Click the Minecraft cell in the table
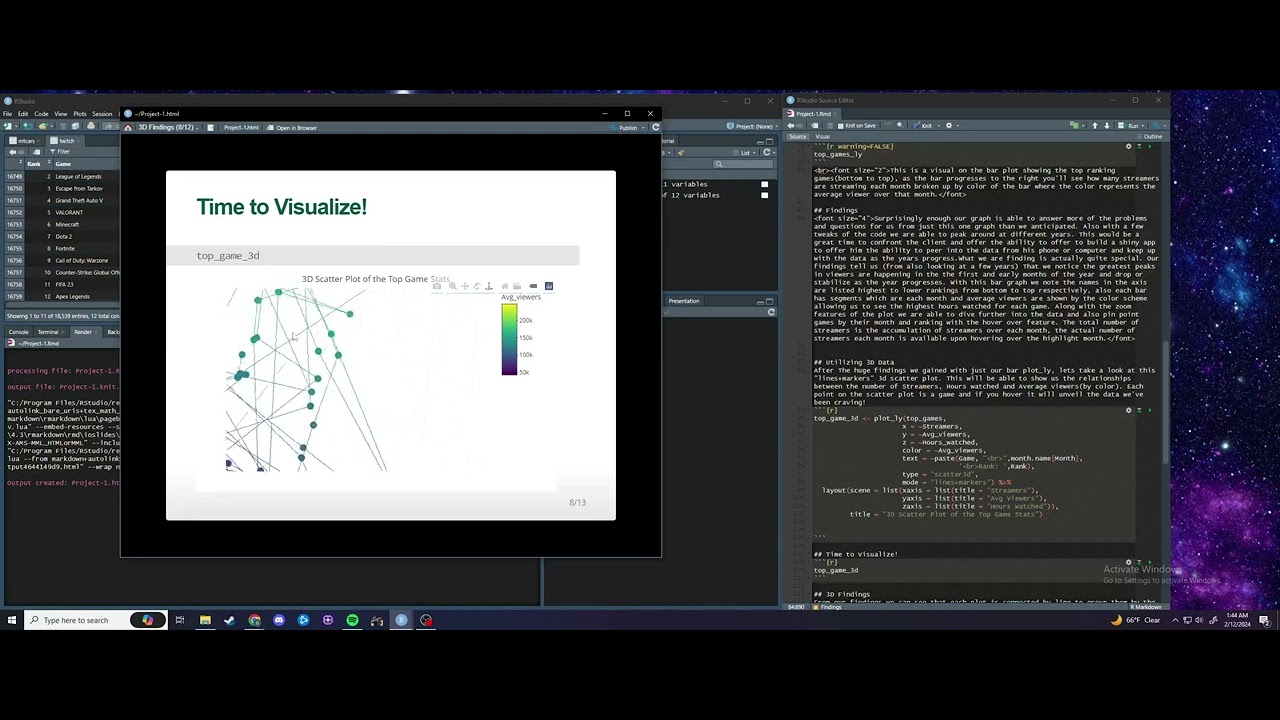This screenshot has height=720, width=1280. (x=67, y=225)
